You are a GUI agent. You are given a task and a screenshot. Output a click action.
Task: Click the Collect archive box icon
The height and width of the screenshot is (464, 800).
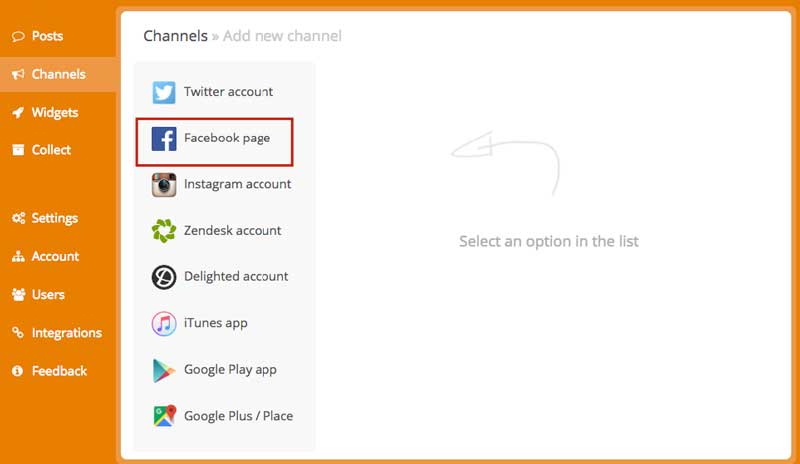click(18, 150)
